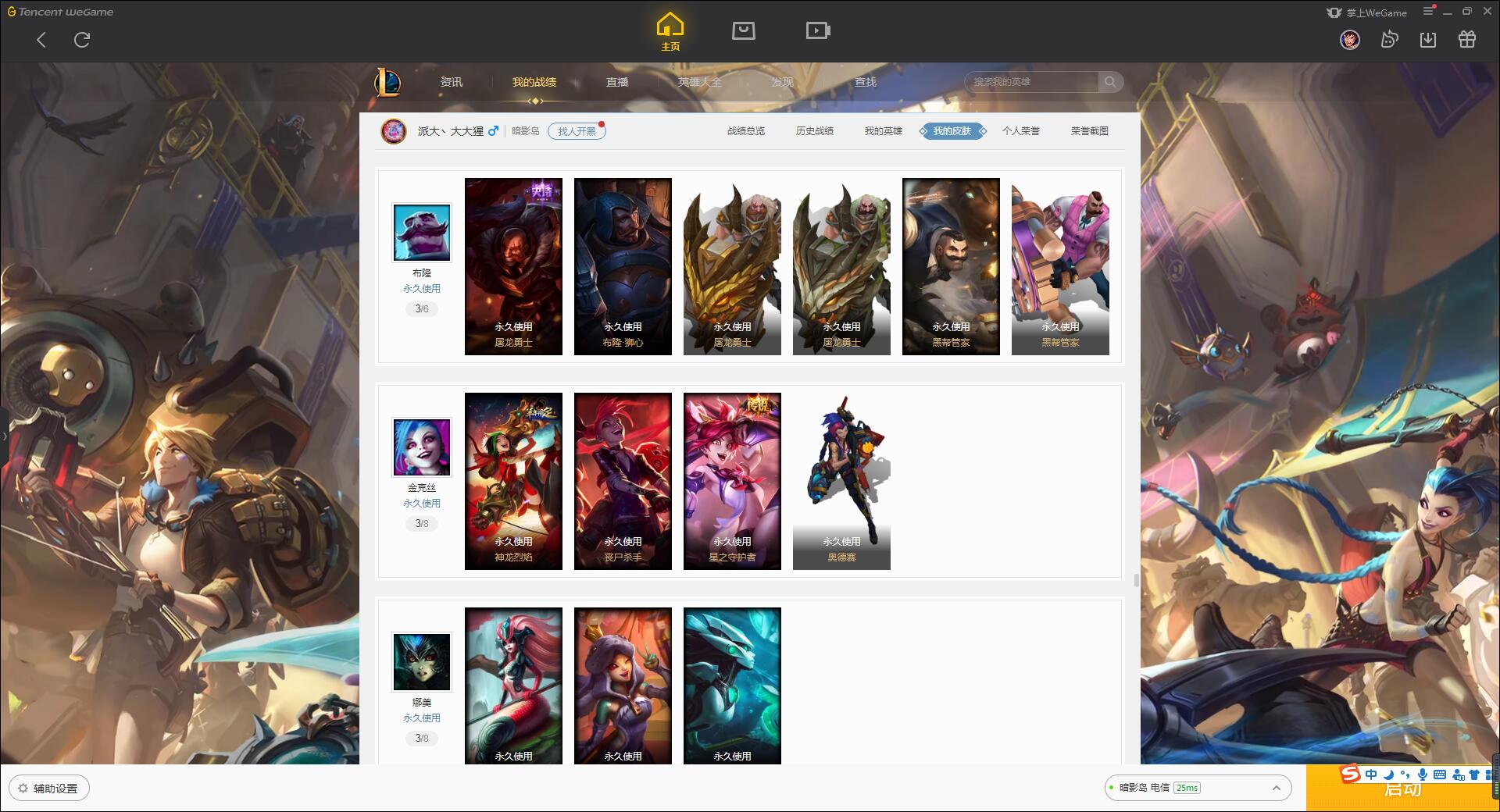This screenshot has height=812, width=1500.
Task: Click the 金克丝 champion portrait
Action: (x=422, y=447)
